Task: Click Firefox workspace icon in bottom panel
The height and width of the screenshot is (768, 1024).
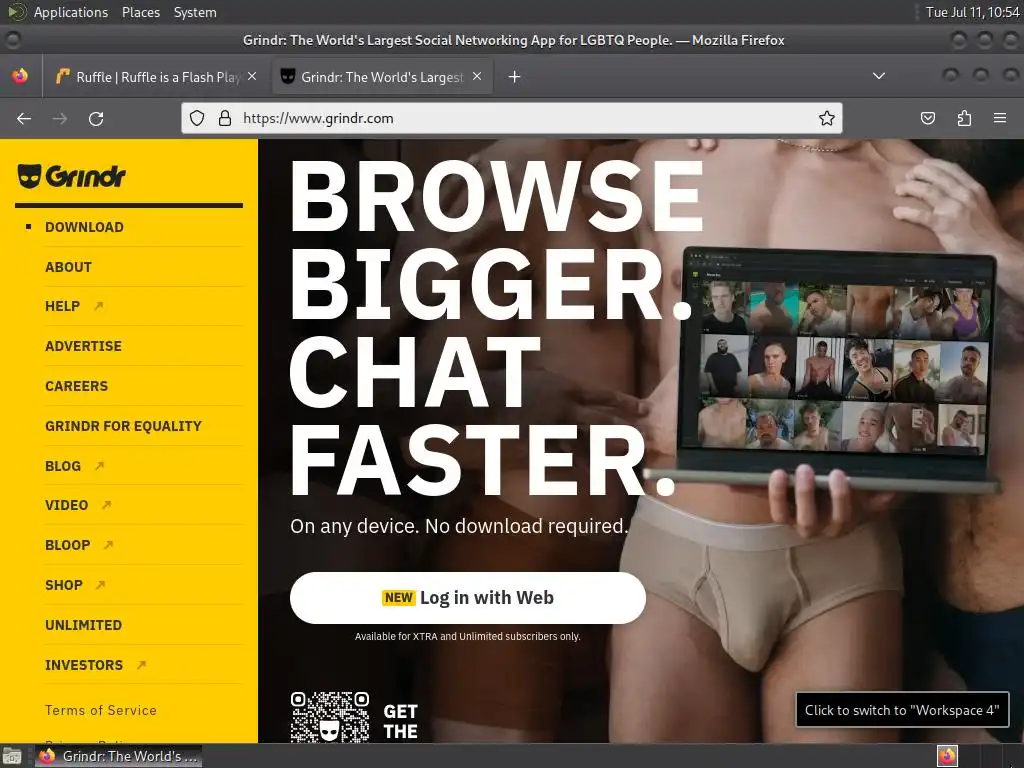Action: click(948, 756)
